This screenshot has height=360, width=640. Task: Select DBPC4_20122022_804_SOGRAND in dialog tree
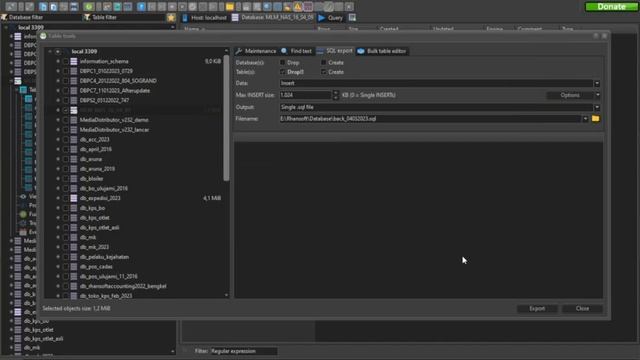pyautogui.click(x=118, y=81)
